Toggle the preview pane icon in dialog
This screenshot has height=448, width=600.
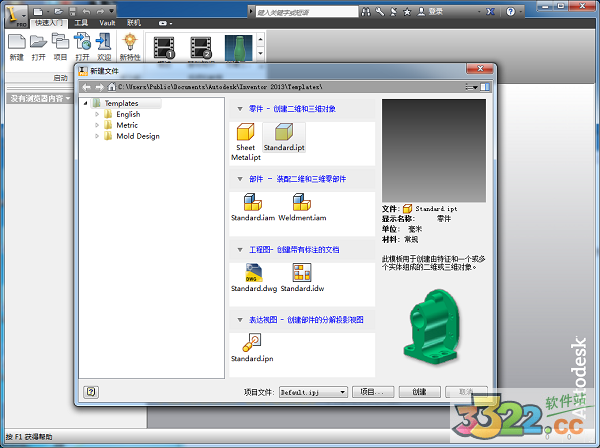pos(485,87)
